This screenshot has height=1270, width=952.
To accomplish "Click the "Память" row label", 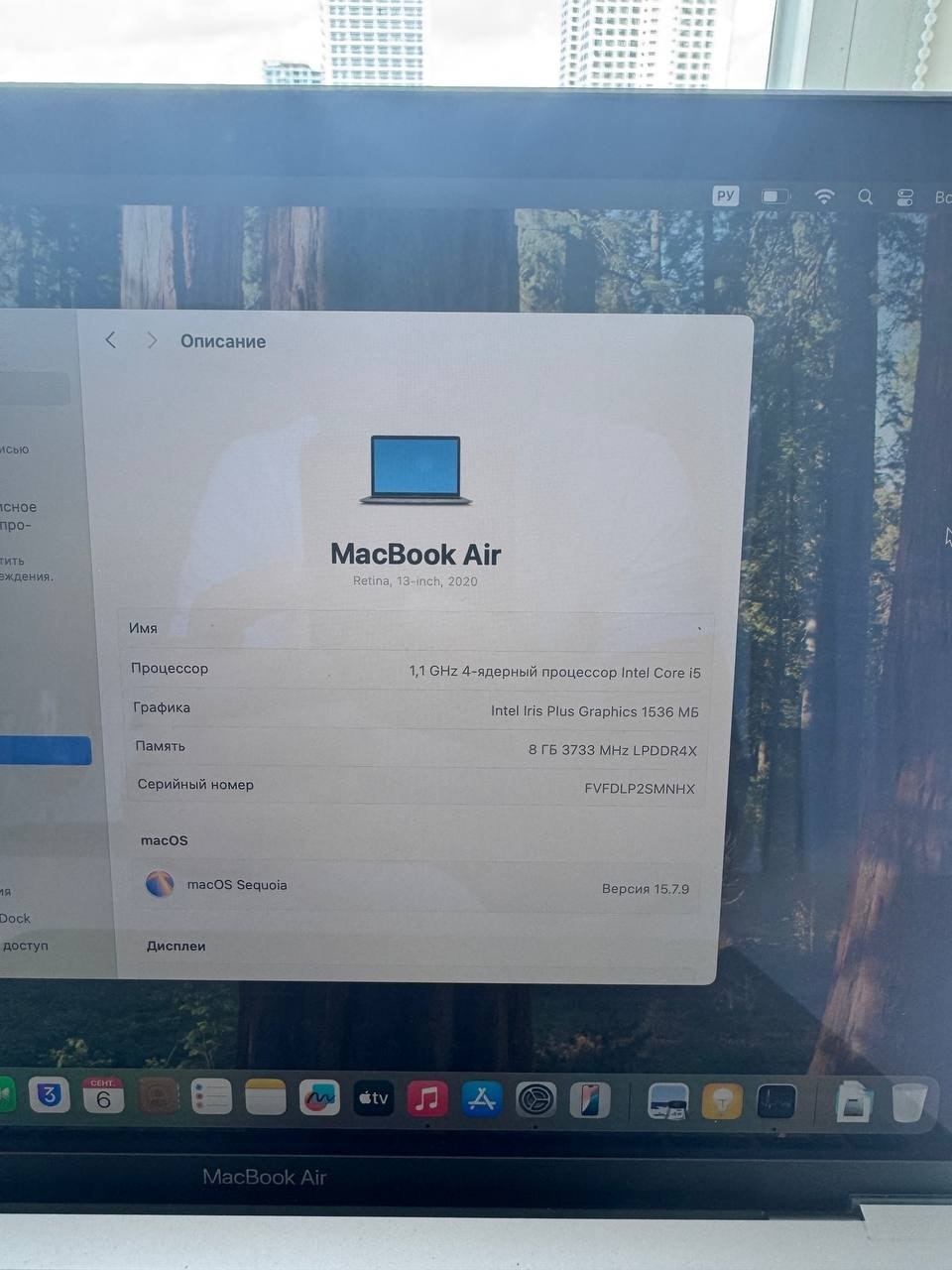I will click(x=160, y=746).
